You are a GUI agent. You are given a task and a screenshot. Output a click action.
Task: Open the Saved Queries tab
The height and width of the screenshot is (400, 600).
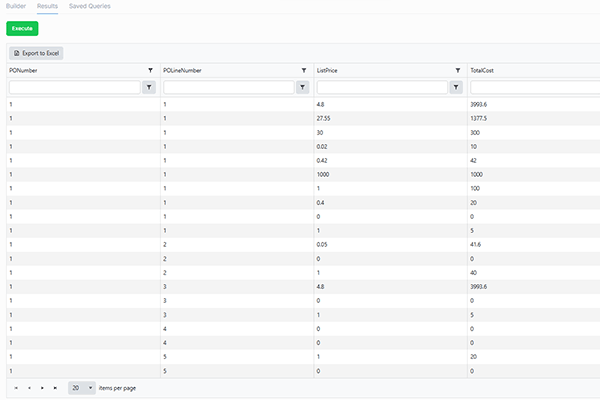pos(90,6)
